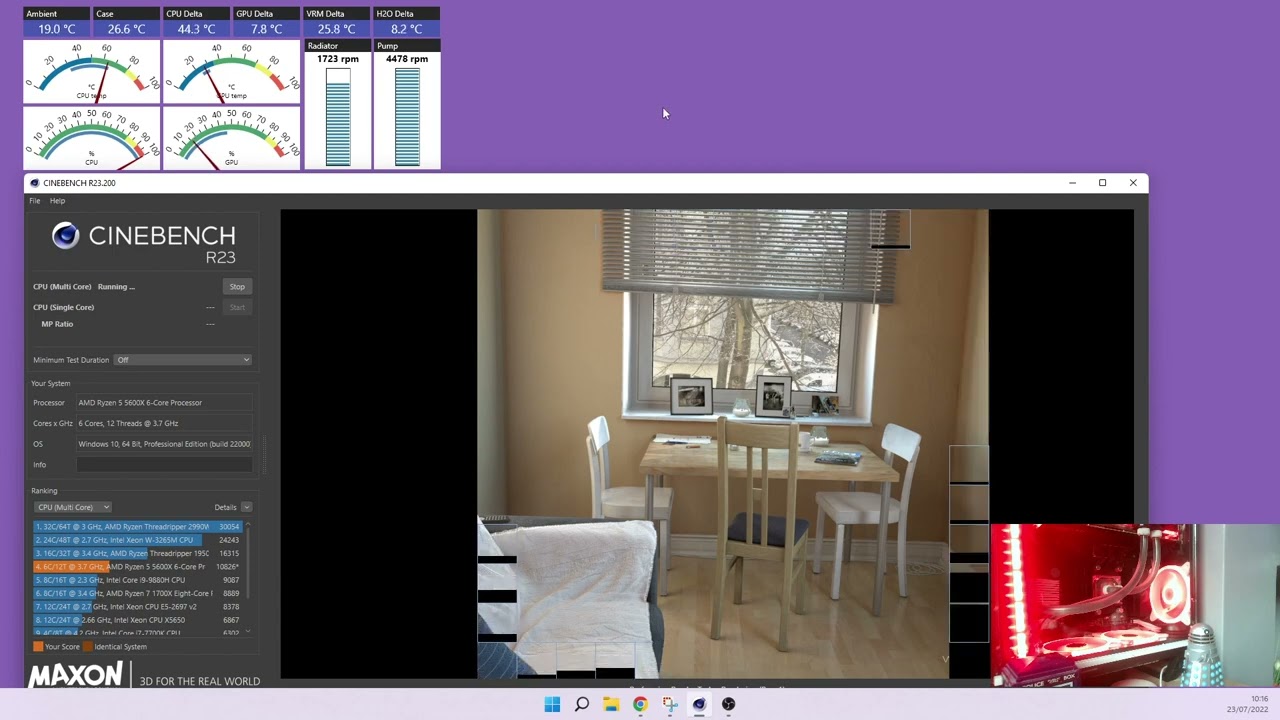
Task: Click the Pump rpm bar
Action: [x=407, y=117]
